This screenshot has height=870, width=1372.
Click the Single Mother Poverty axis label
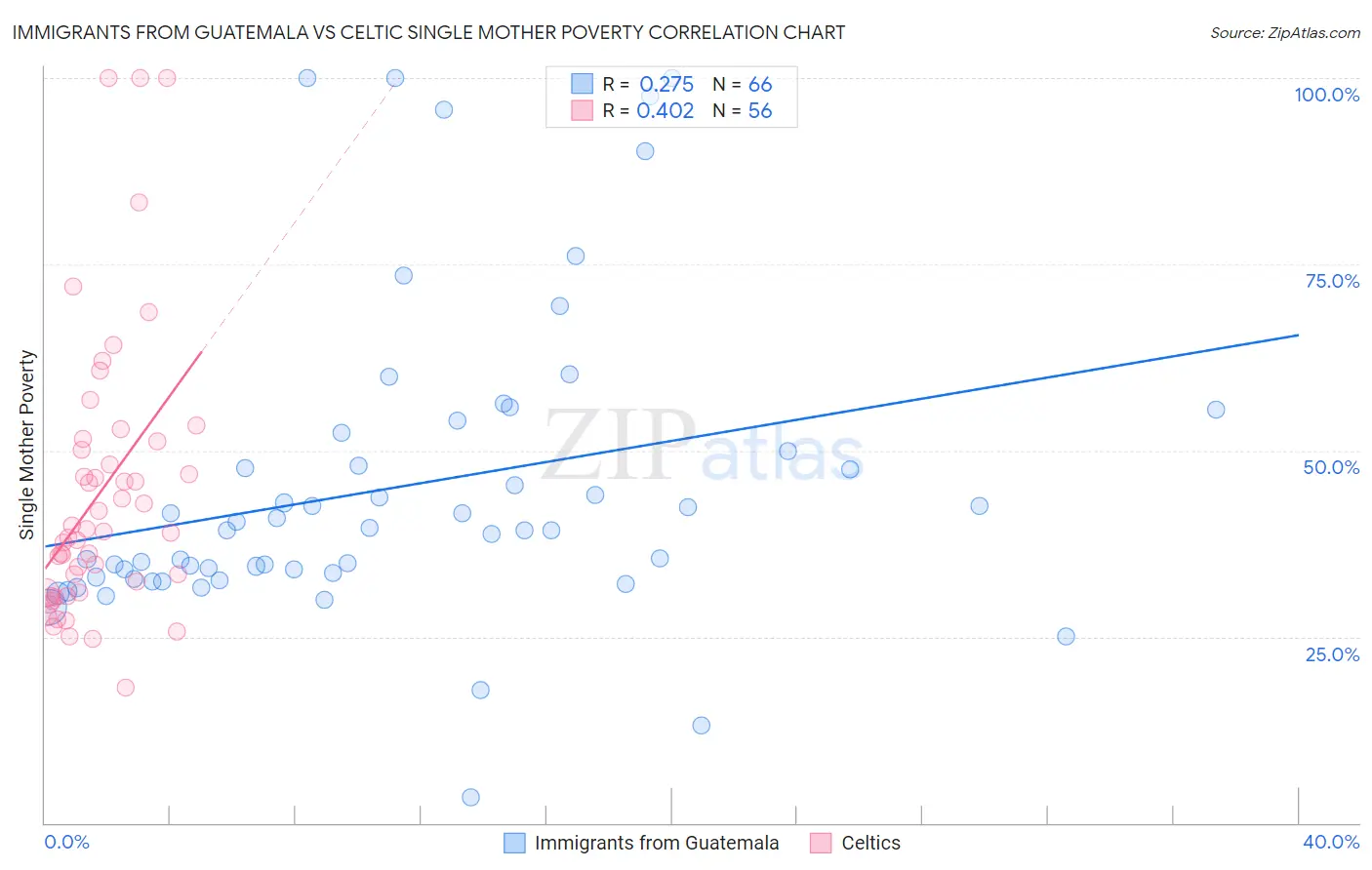[26, 444]
